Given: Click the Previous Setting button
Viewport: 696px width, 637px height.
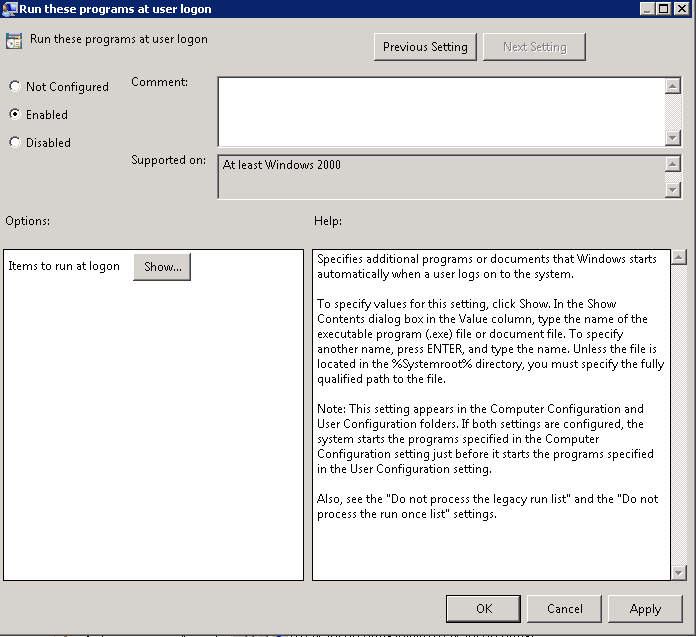Looking at the screenshot, I should pos(425,47).
